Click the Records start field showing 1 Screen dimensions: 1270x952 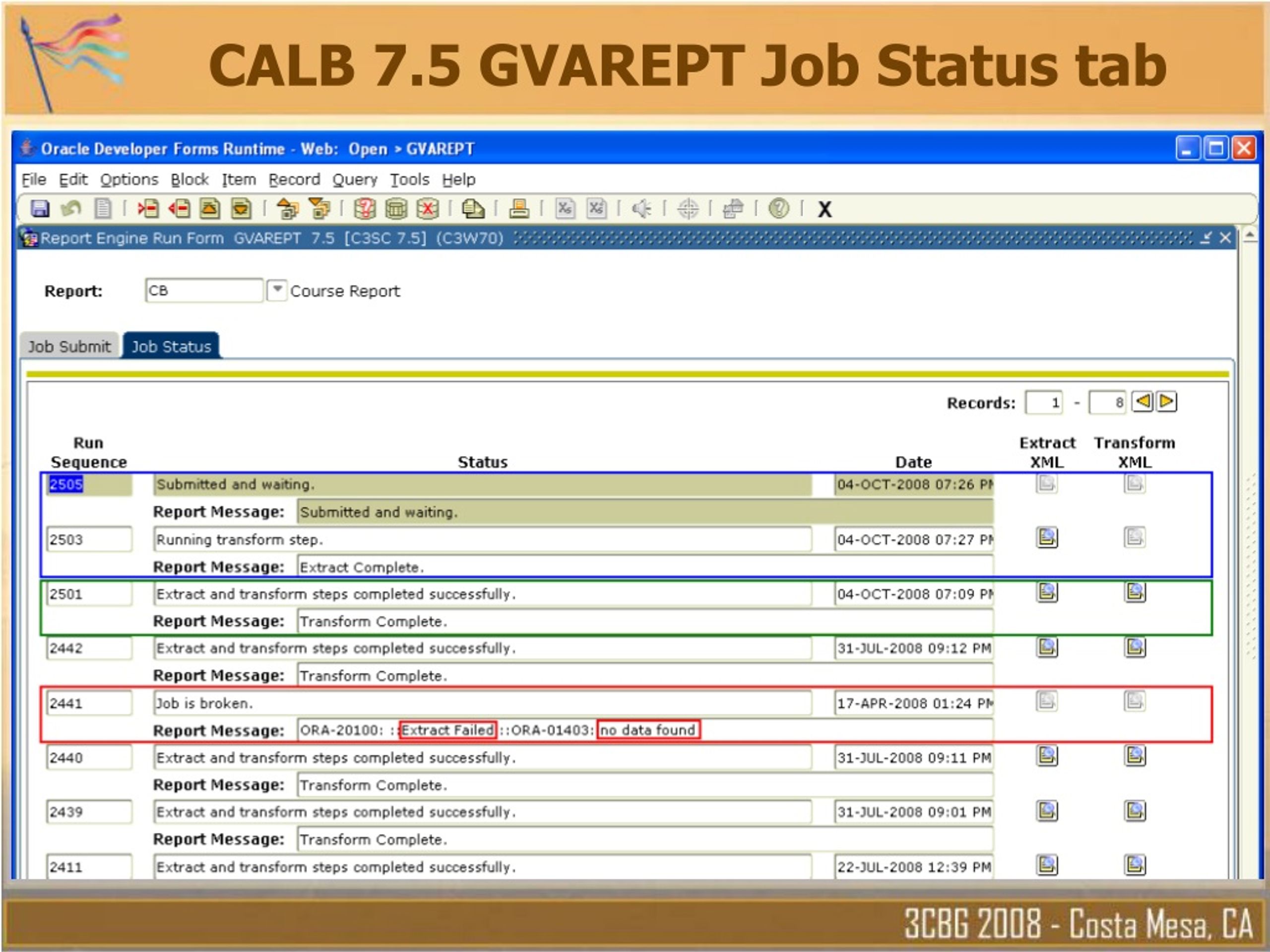pyautogui.click(x=1043, y=403)
